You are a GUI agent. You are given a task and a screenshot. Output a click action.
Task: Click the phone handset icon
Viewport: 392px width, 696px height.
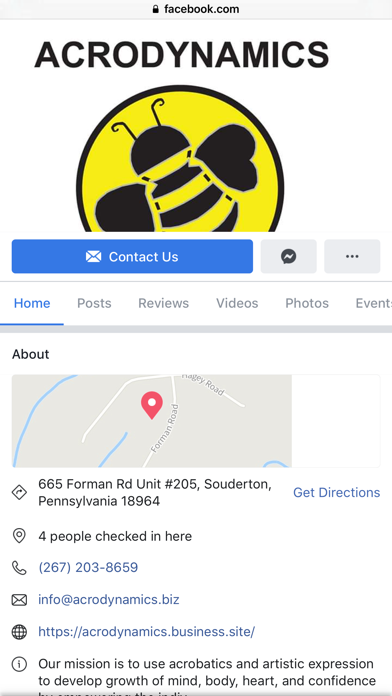tap(19, 568)
